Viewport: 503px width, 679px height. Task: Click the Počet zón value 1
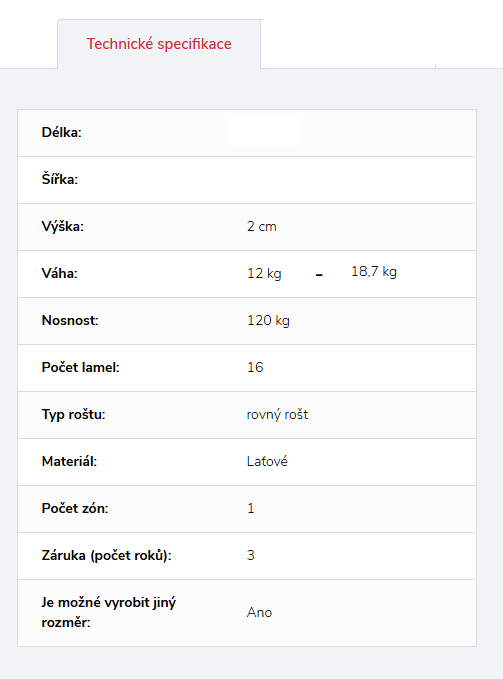(251, 508)
